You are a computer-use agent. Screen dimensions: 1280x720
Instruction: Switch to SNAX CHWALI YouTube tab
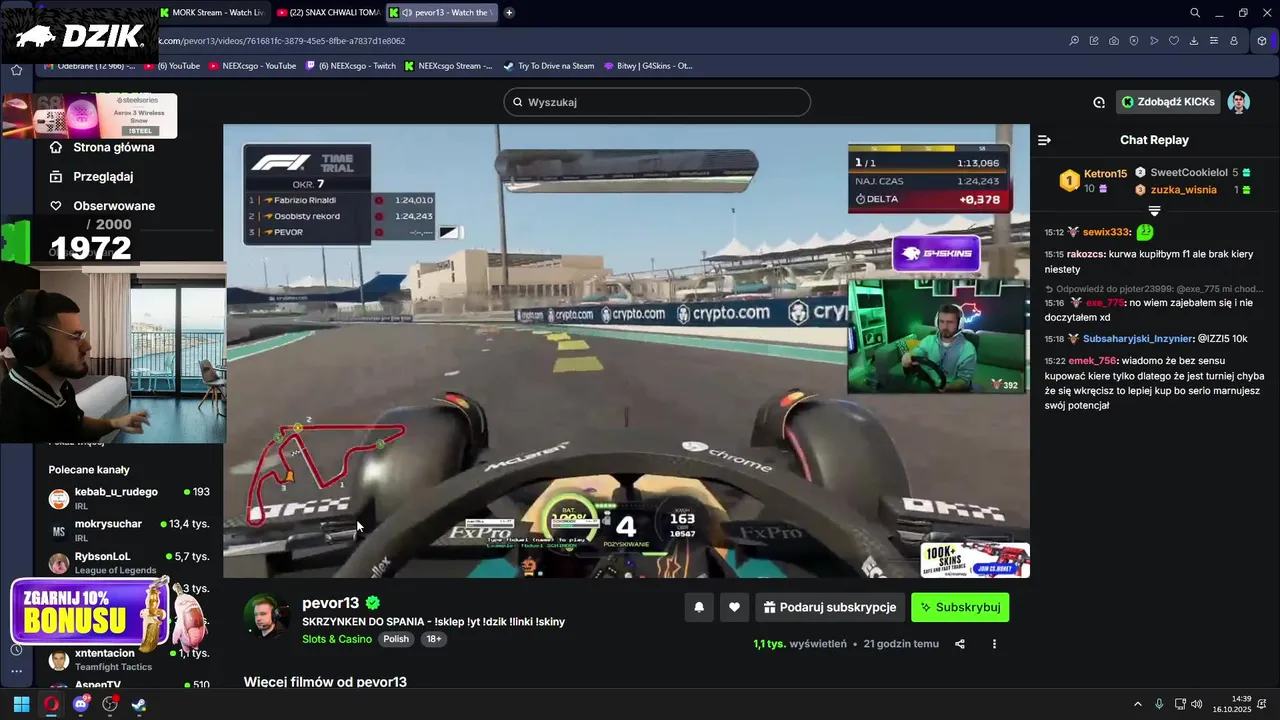pos(328,12)
